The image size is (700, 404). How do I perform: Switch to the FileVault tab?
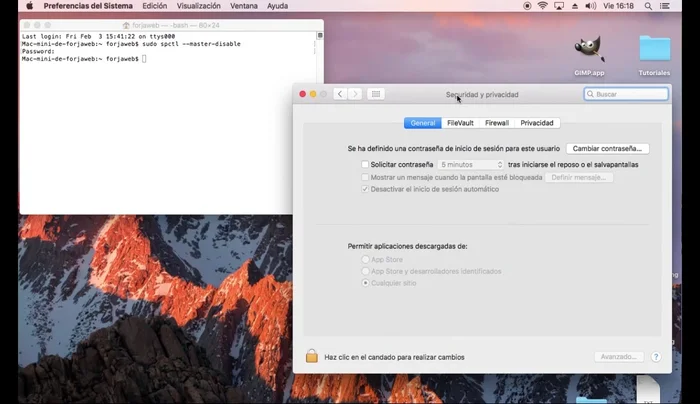click(460, 123)
